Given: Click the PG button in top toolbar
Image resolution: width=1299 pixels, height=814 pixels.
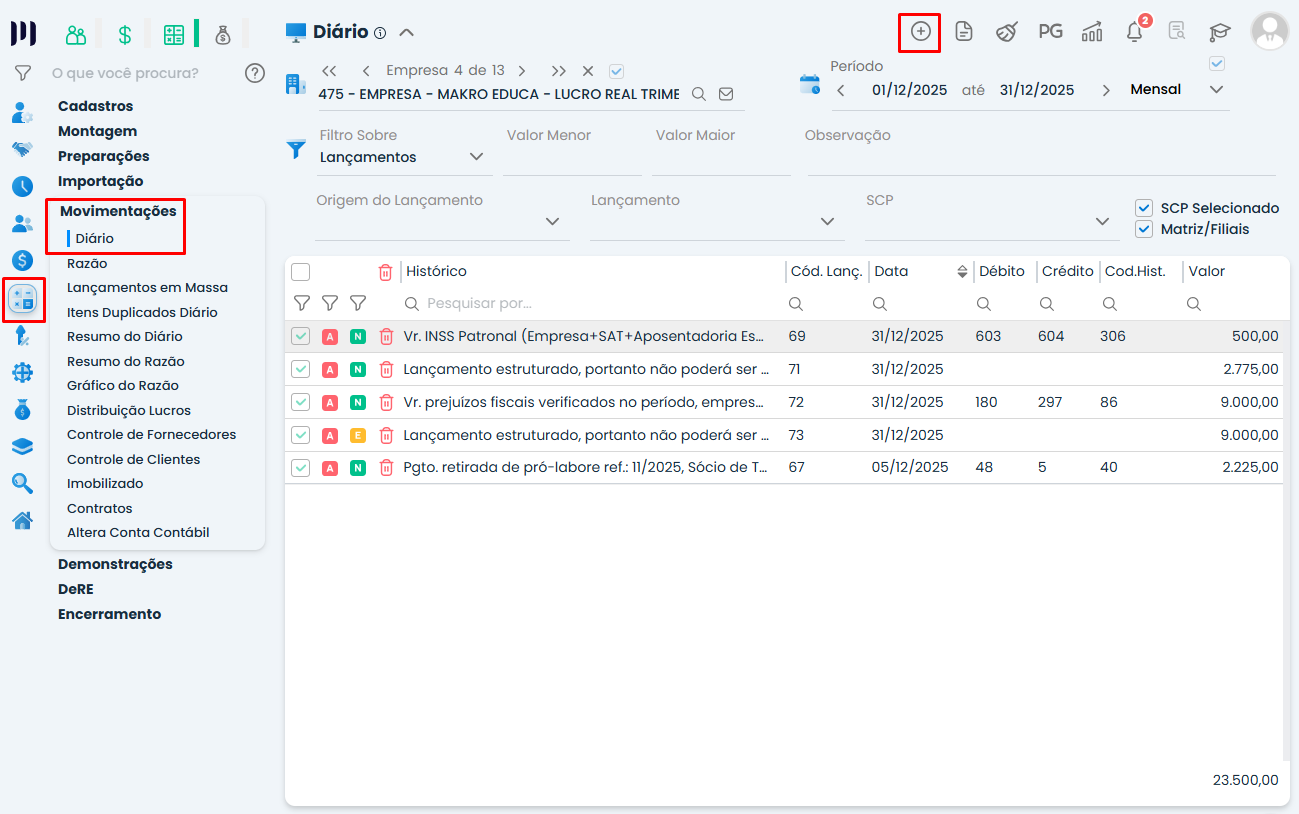Looking at the screenshot, I should [1050, 32].
